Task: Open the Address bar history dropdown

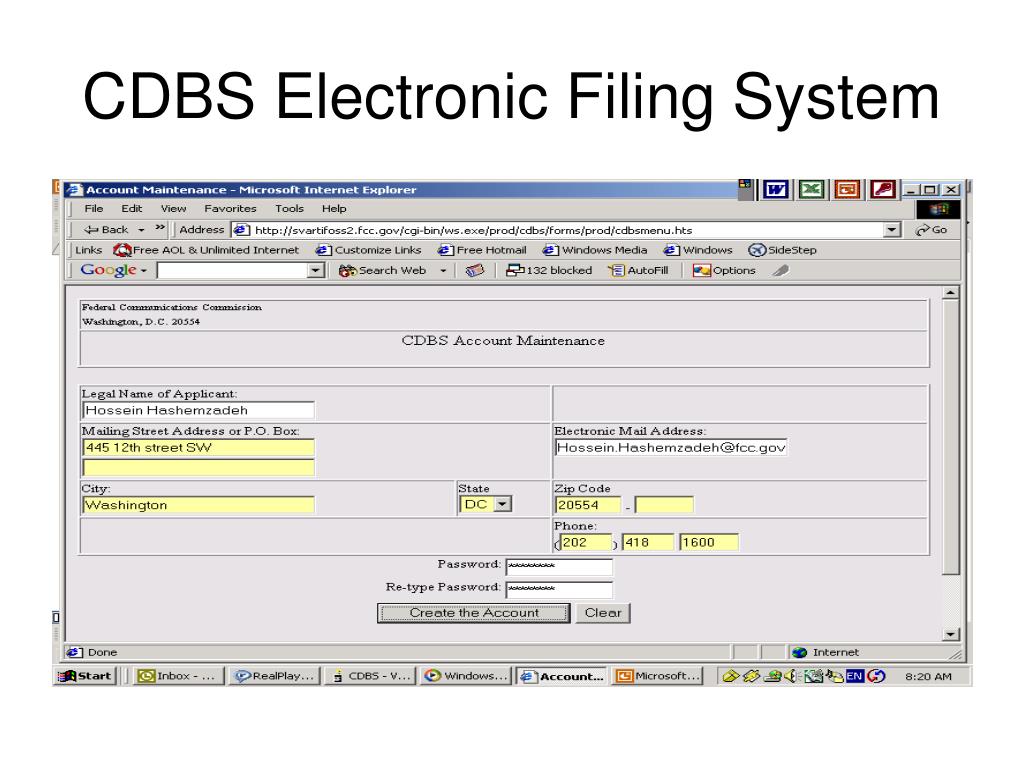Action: pos(891,229)
